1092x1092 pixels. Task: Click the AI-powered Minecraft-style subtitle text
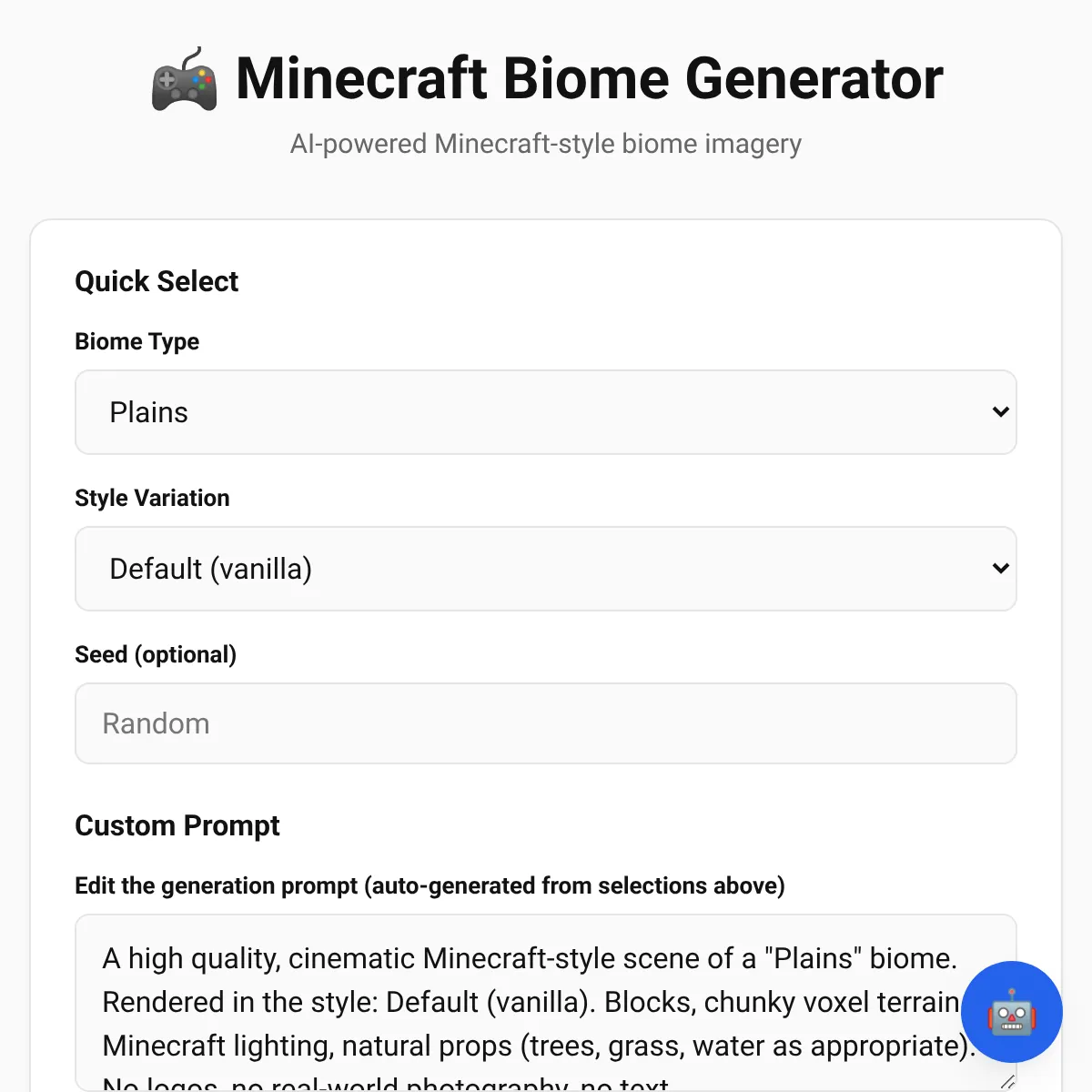[x=545, y=144]
